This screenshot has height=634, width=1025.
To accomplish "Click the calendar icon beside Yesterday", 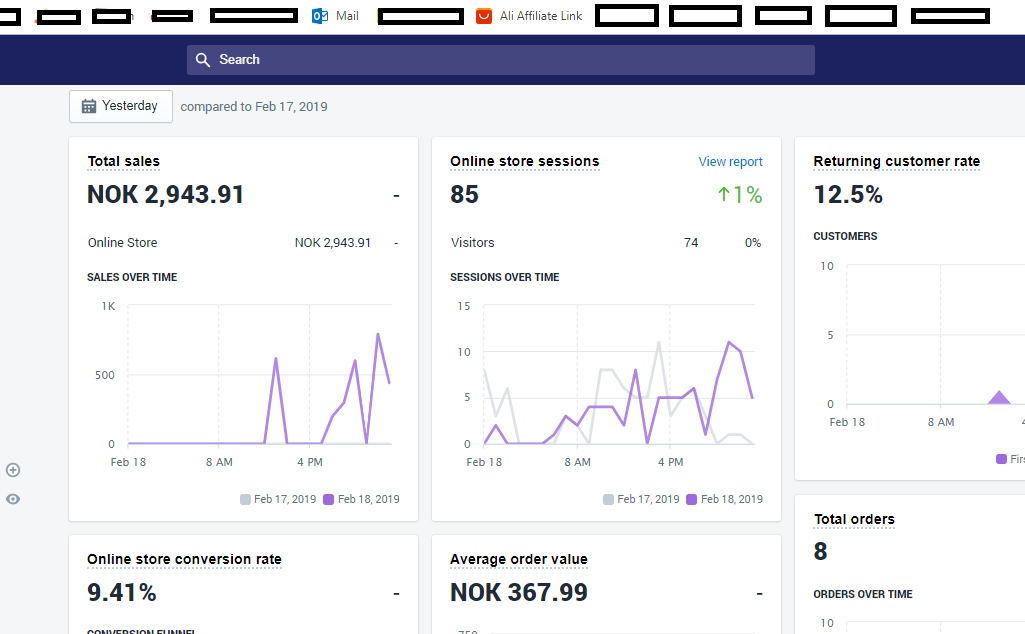I will pyautogui.click(x=88, y=106).
